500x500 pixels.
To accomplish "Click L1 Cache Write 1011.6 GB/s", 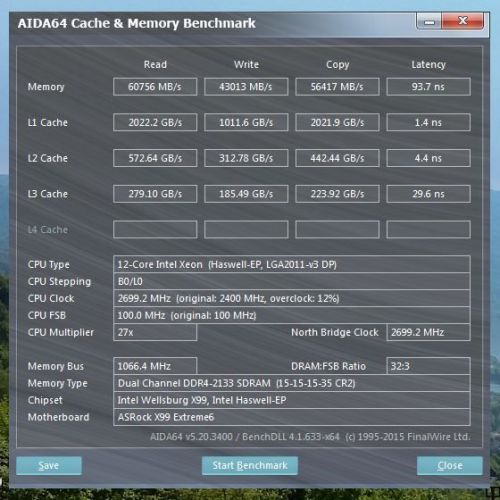I will coord(246,122).
